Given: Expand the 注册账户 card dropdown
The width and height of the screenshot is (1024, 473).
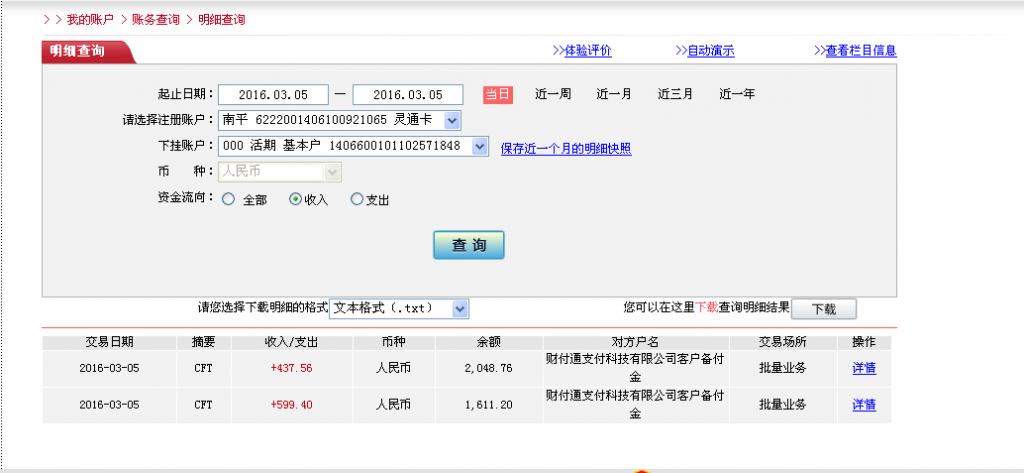Looking at the screenshot, I should (451, 120).
